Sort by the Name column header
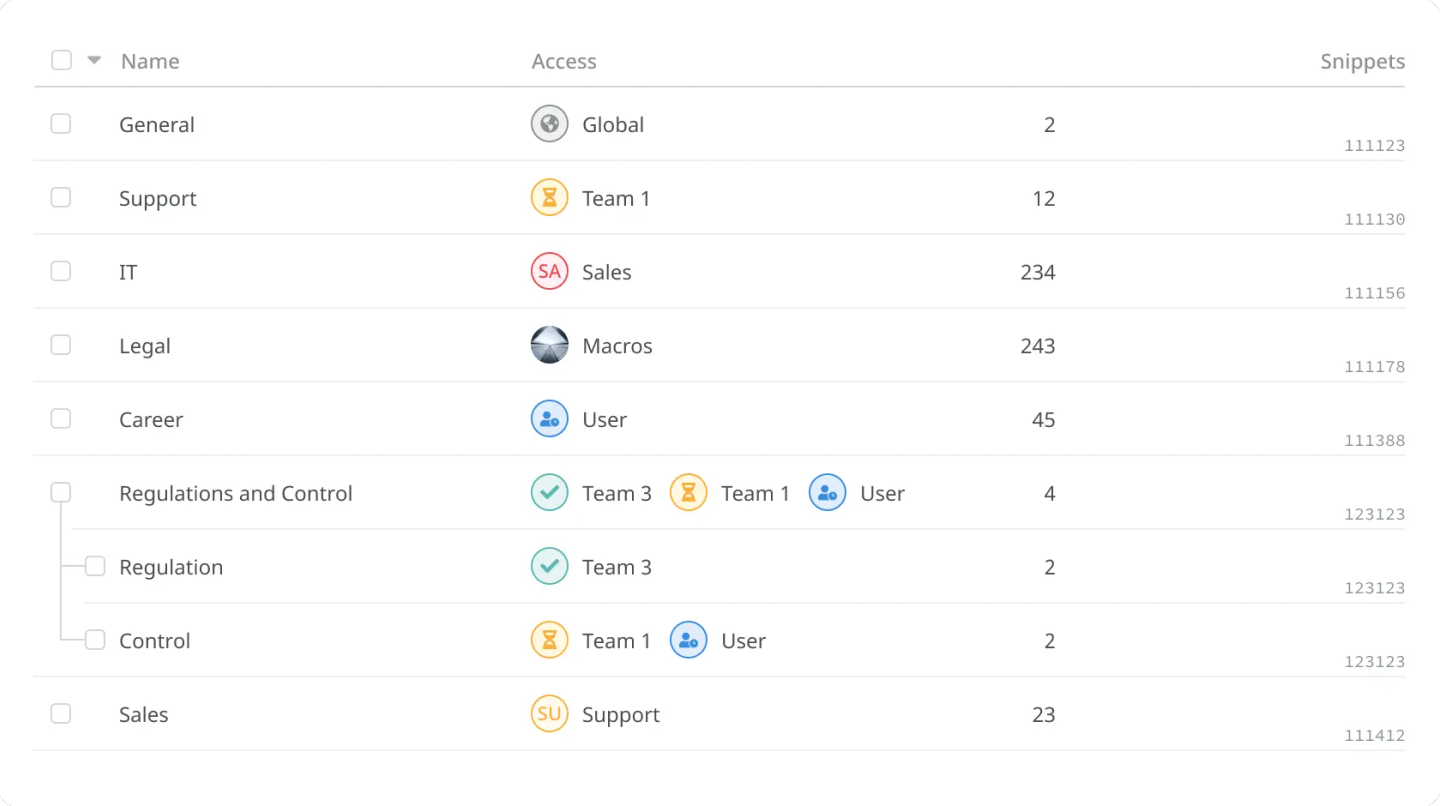The width and height of the screenshot is (1440, 806). click(150, 61)
